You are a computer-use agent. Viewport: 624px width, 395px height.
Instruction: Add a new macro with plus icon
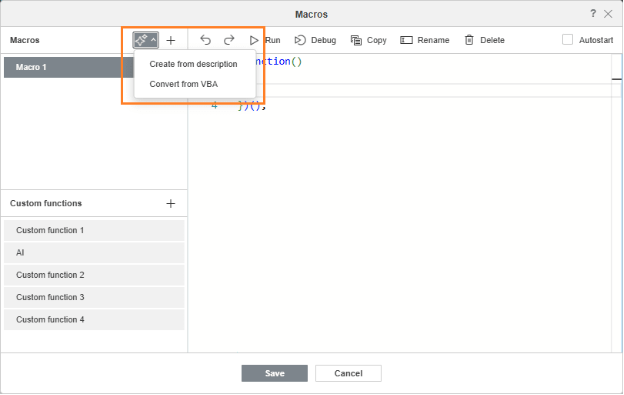171,40
